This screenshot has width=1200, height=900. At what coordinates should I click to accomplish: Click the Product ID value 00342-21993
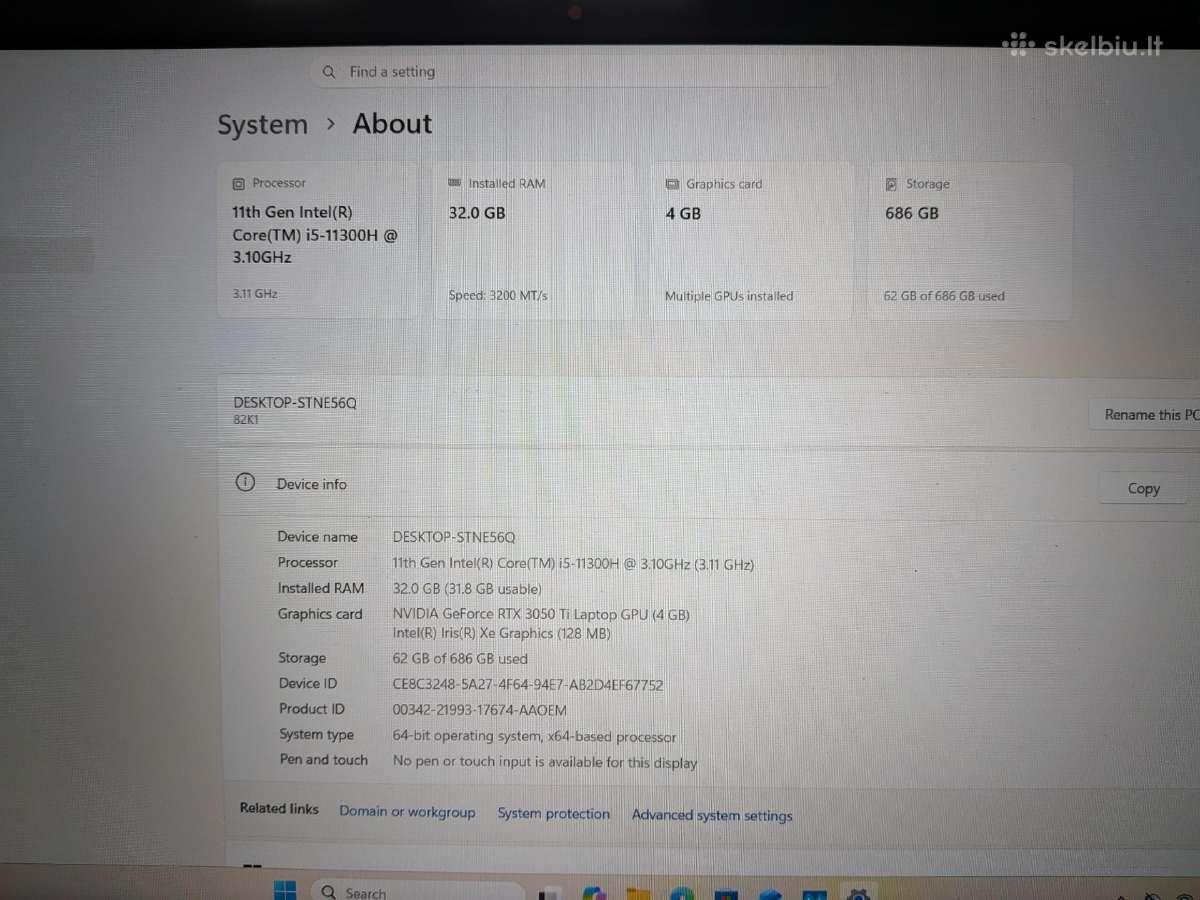[479, 710]
